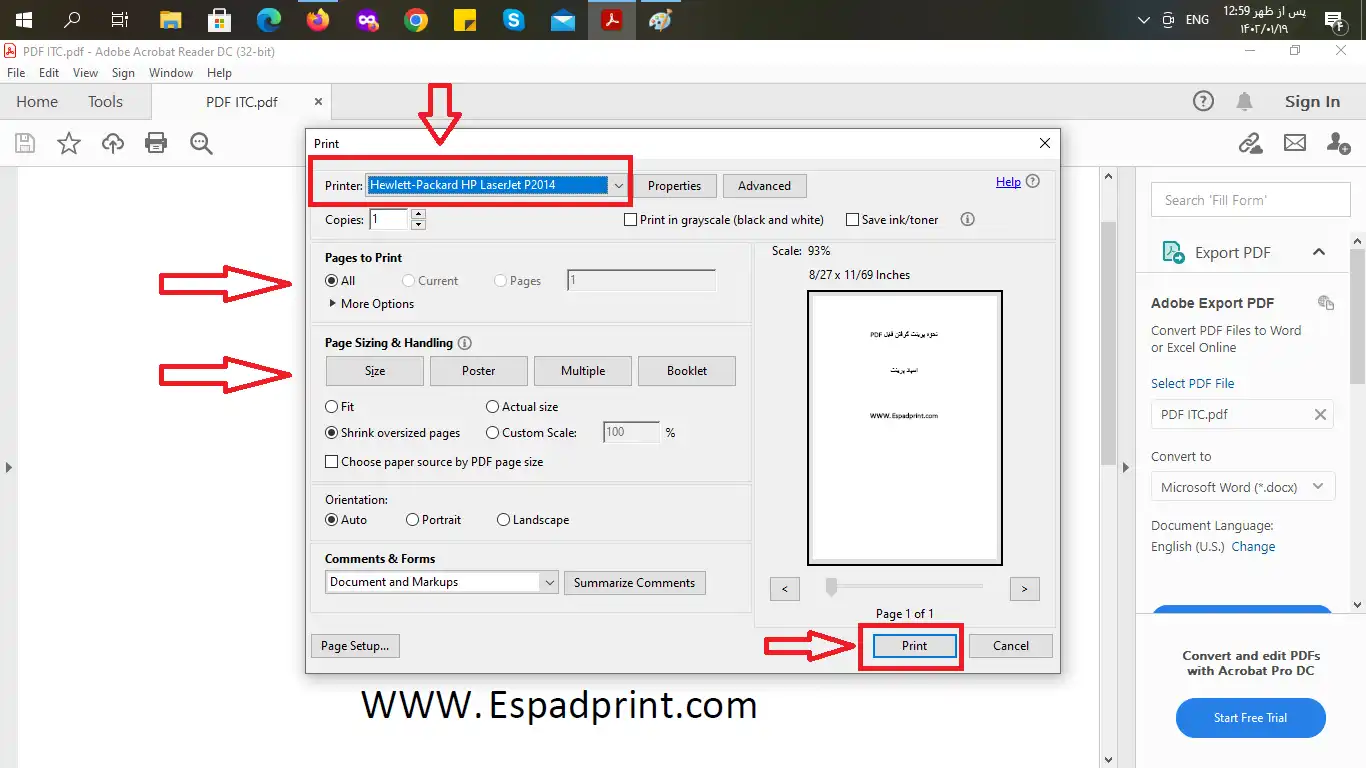Select Shrink oversized pages option
Screen dimensions: 1366x768
[332, 433]
